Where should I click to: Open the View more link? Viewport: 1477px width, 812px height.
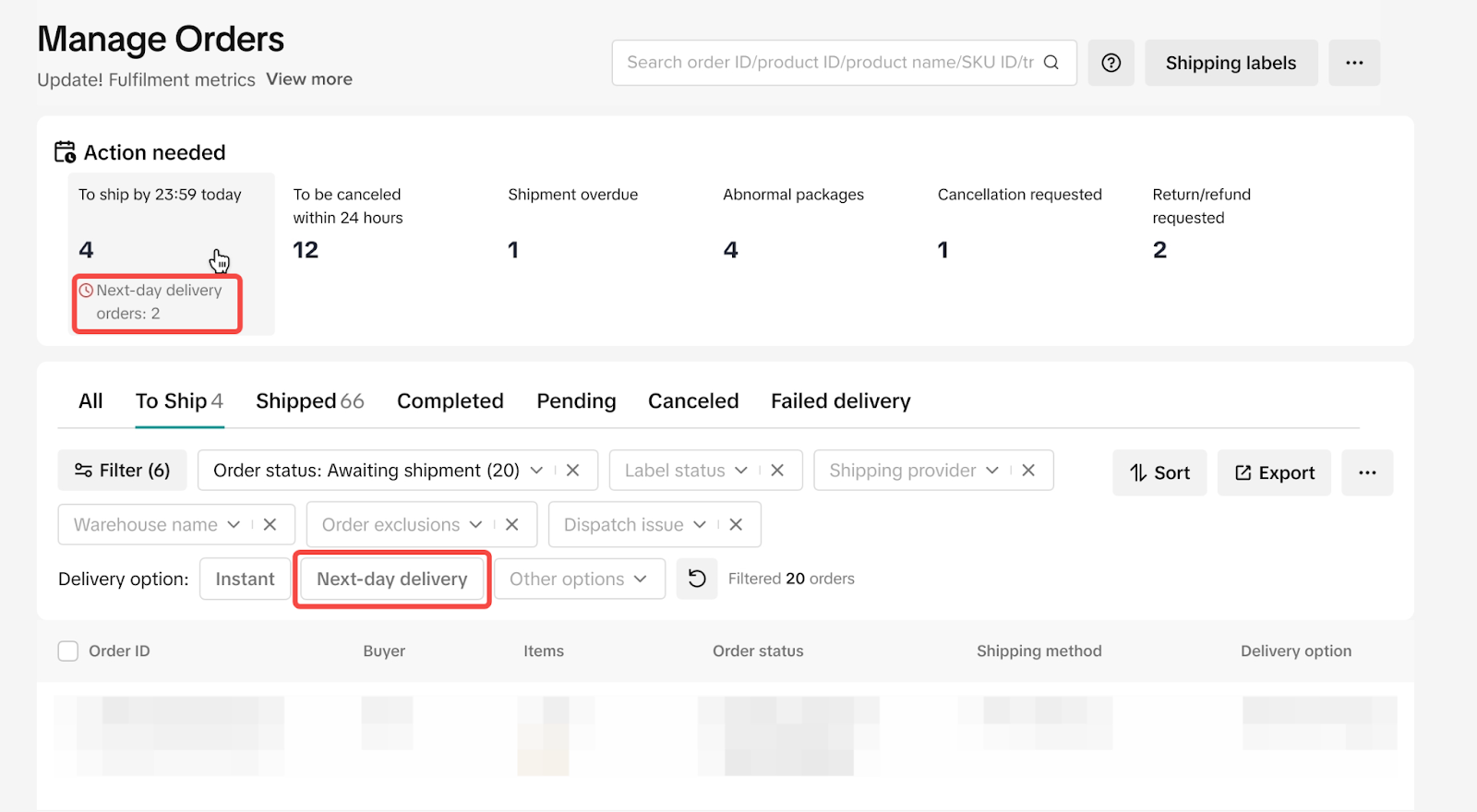tap(309, 79)
